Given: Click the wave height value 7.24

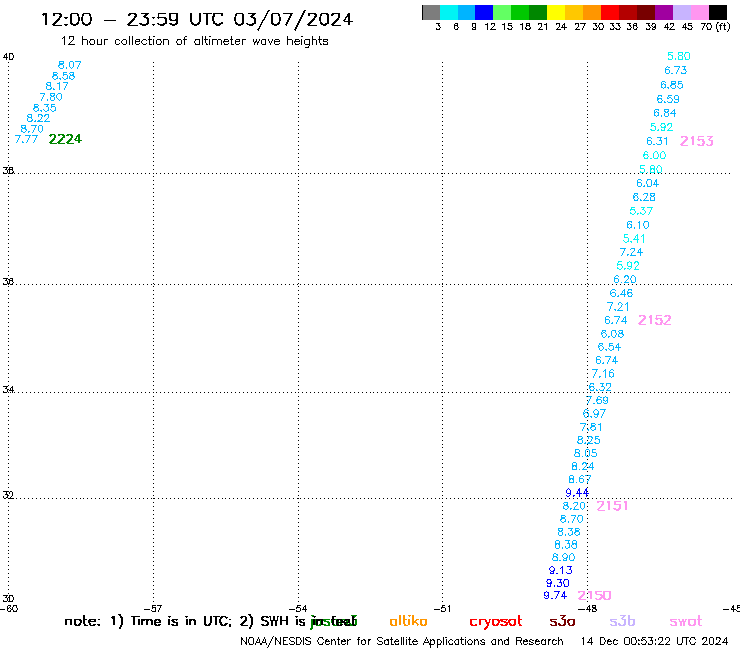Looking at the screenshot, I should coord(631,253).
